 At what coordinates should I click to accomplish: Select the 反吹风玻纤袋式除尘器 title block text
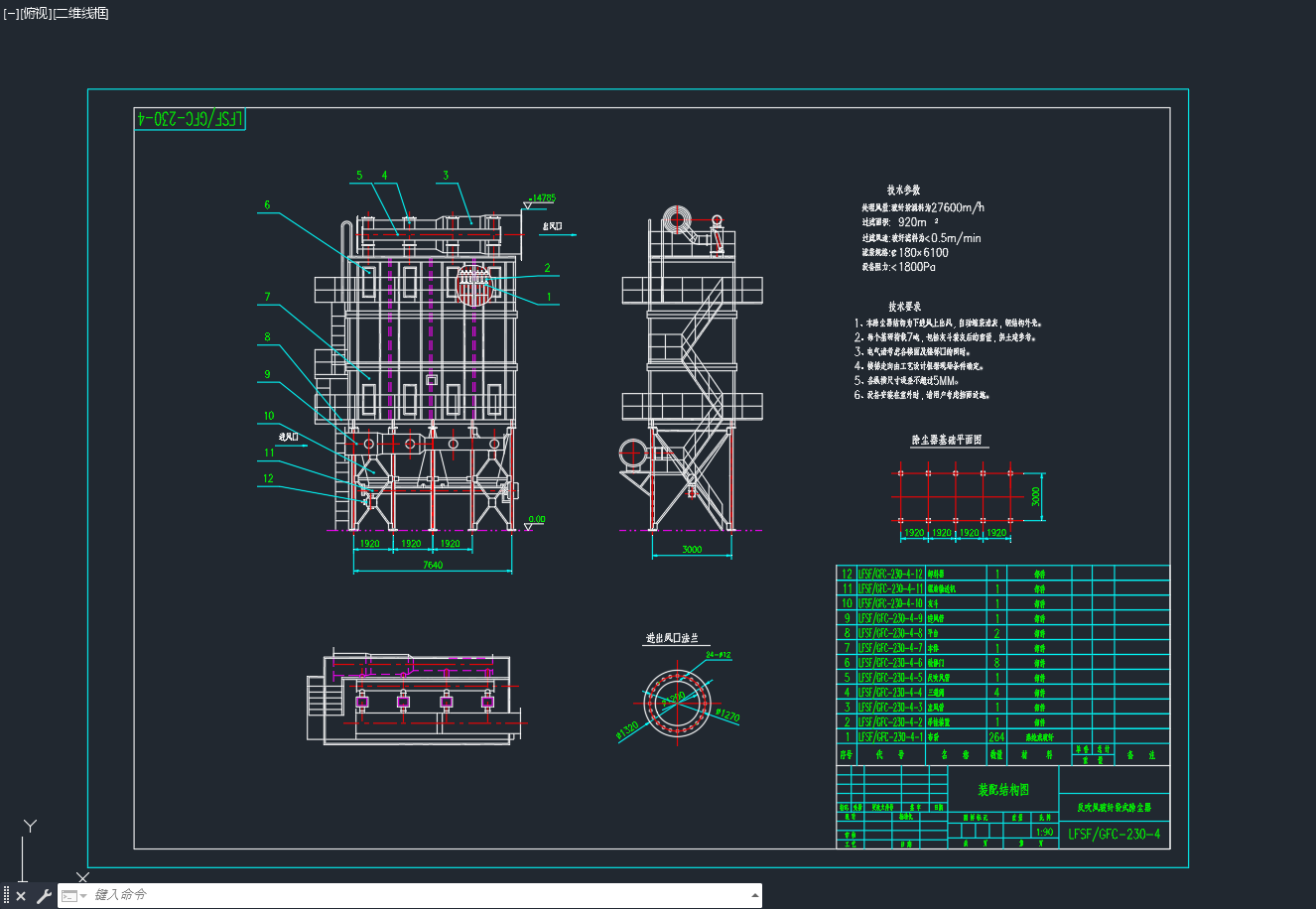[1115, 808]
